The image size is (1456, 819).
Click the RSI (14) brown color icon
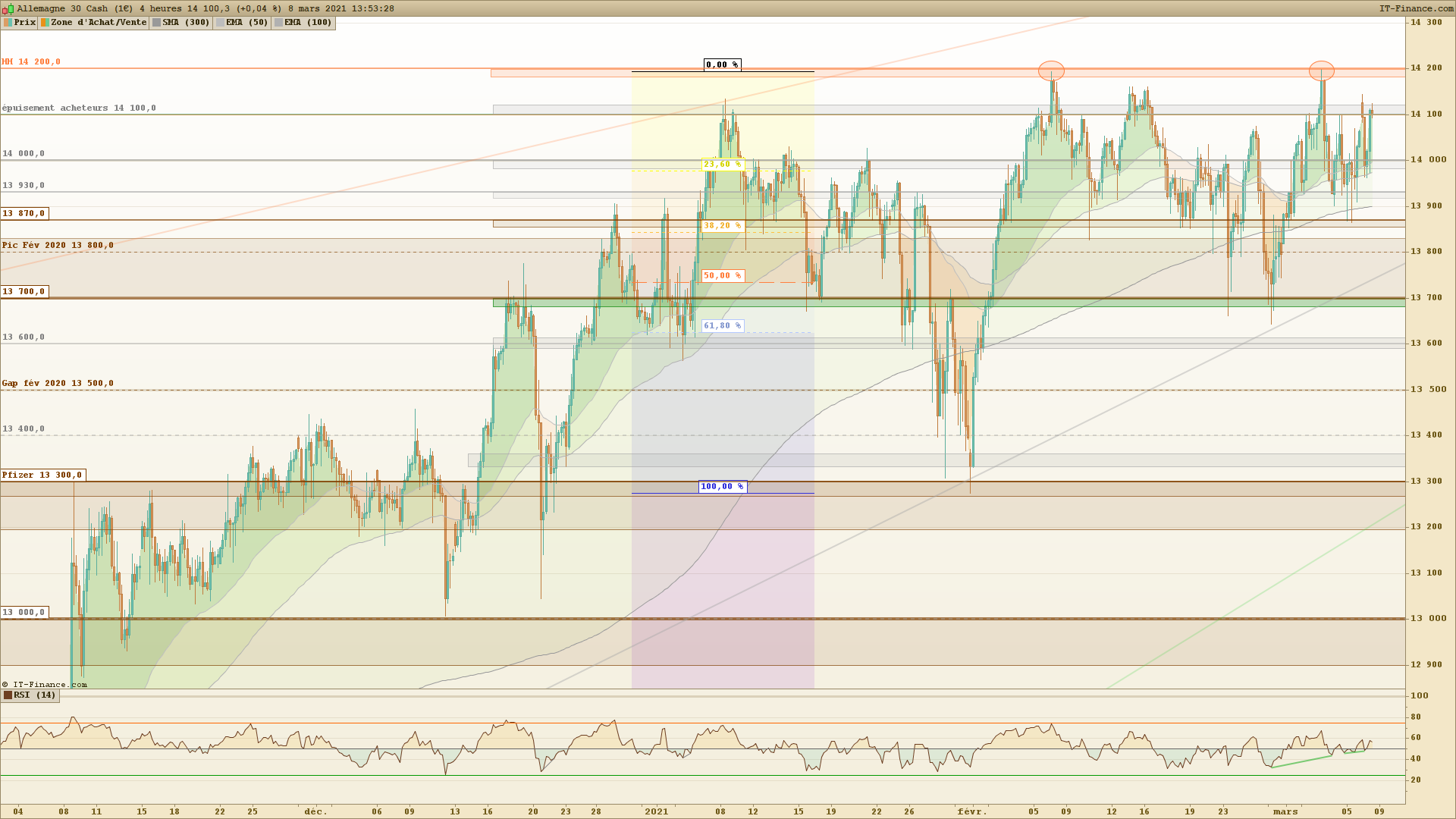point(8,695)
